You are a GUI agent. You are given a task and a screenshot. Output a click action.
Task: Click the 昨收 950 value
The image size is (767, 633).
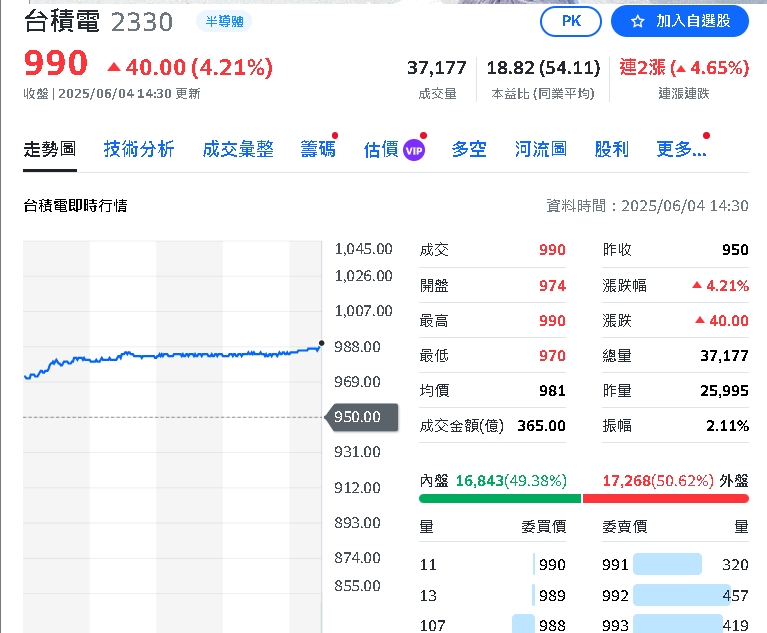(x=735, y=250)
